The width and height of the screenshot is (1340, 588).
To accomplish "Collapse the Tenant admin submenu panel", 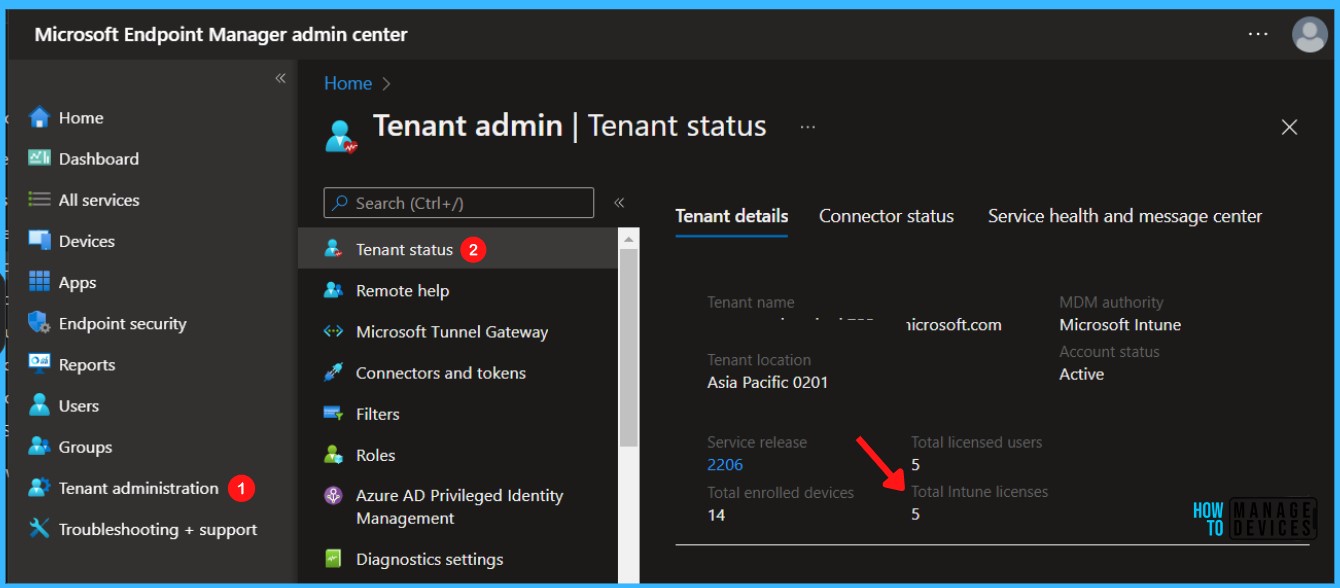I will point(619,202).
